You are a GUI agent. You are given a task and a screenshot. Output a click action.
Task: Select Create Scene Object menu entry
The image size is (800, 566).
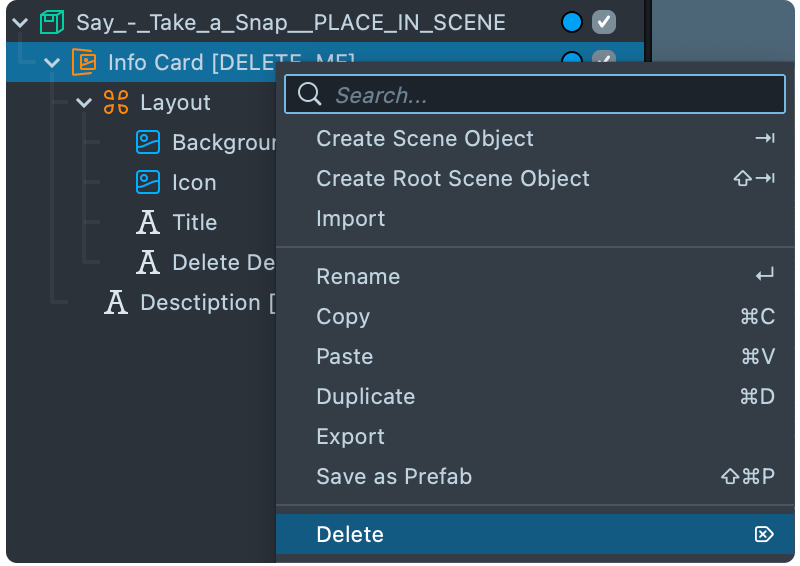pos(425,138)
